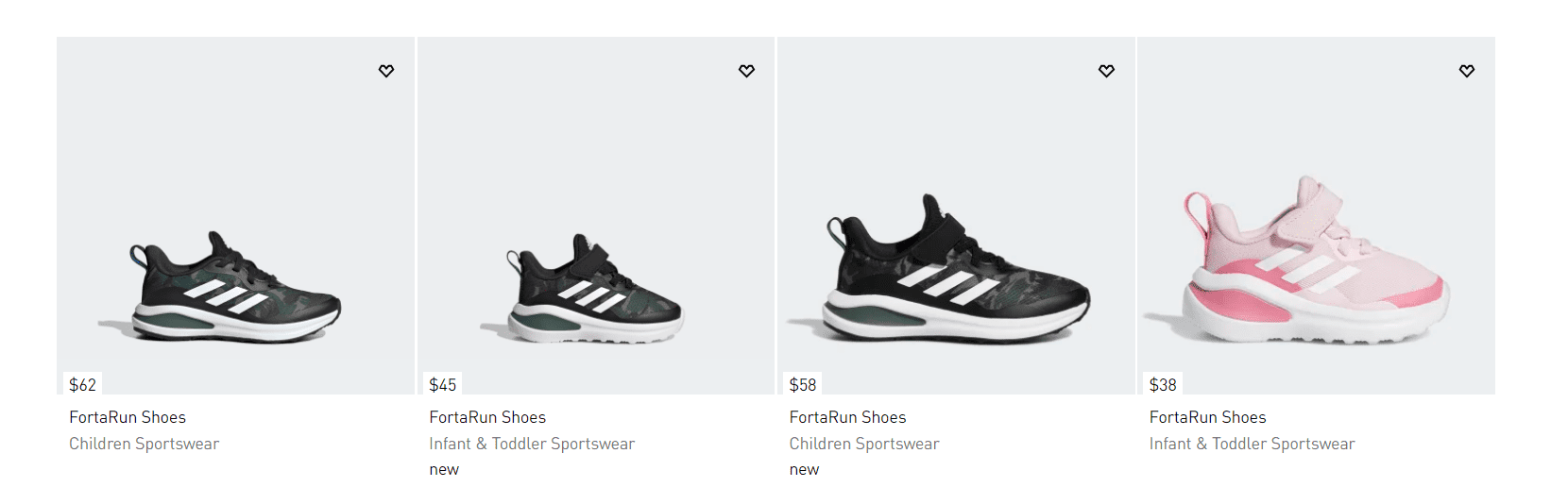View the $45 toddler camo shoe image

pos(596,215)
